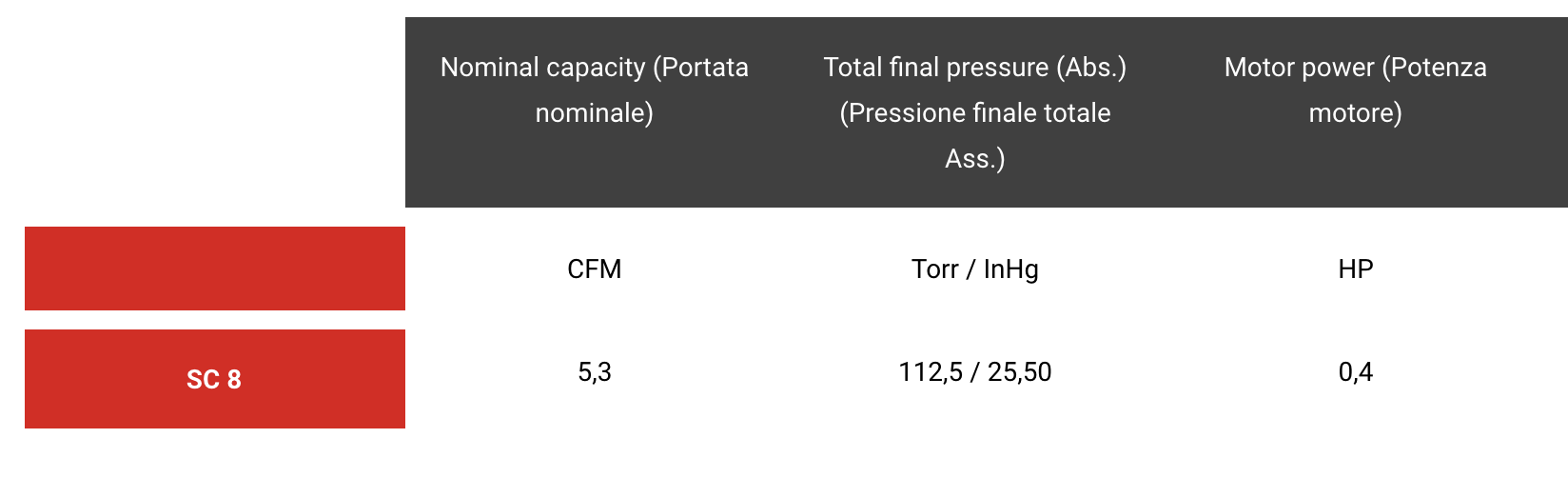Select the "Torr" unit text
This screenshot has width=1568, height=478.
click(x=934, y=269)
